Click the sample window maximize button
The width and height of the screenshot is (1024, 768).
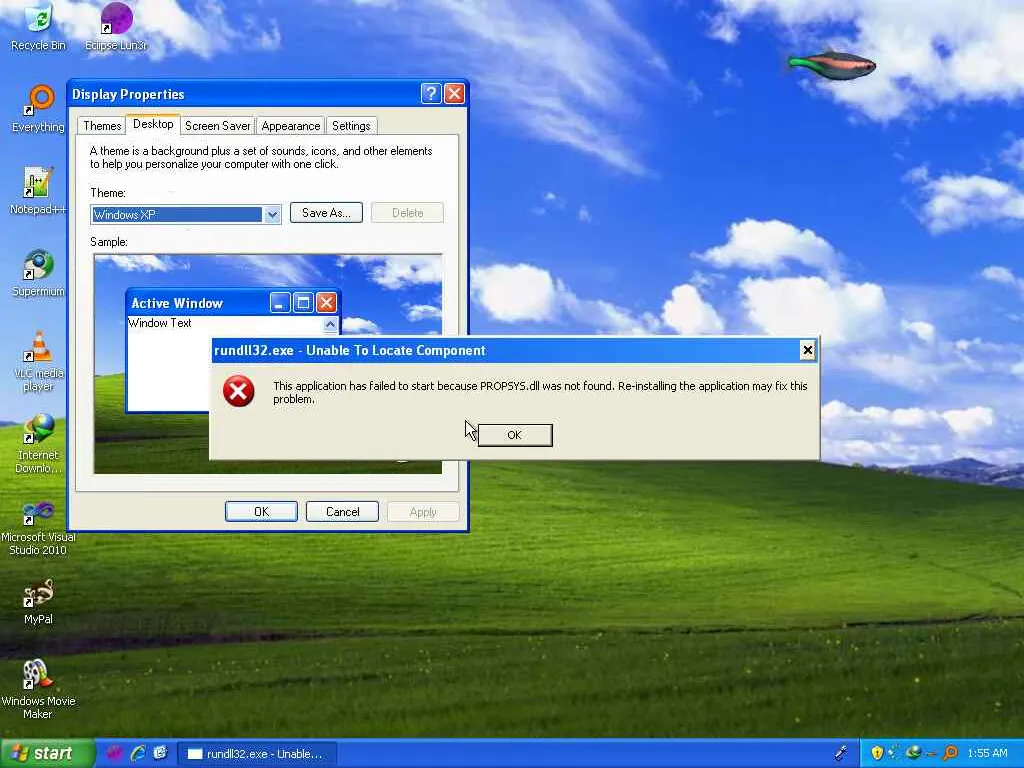[303, 302]
